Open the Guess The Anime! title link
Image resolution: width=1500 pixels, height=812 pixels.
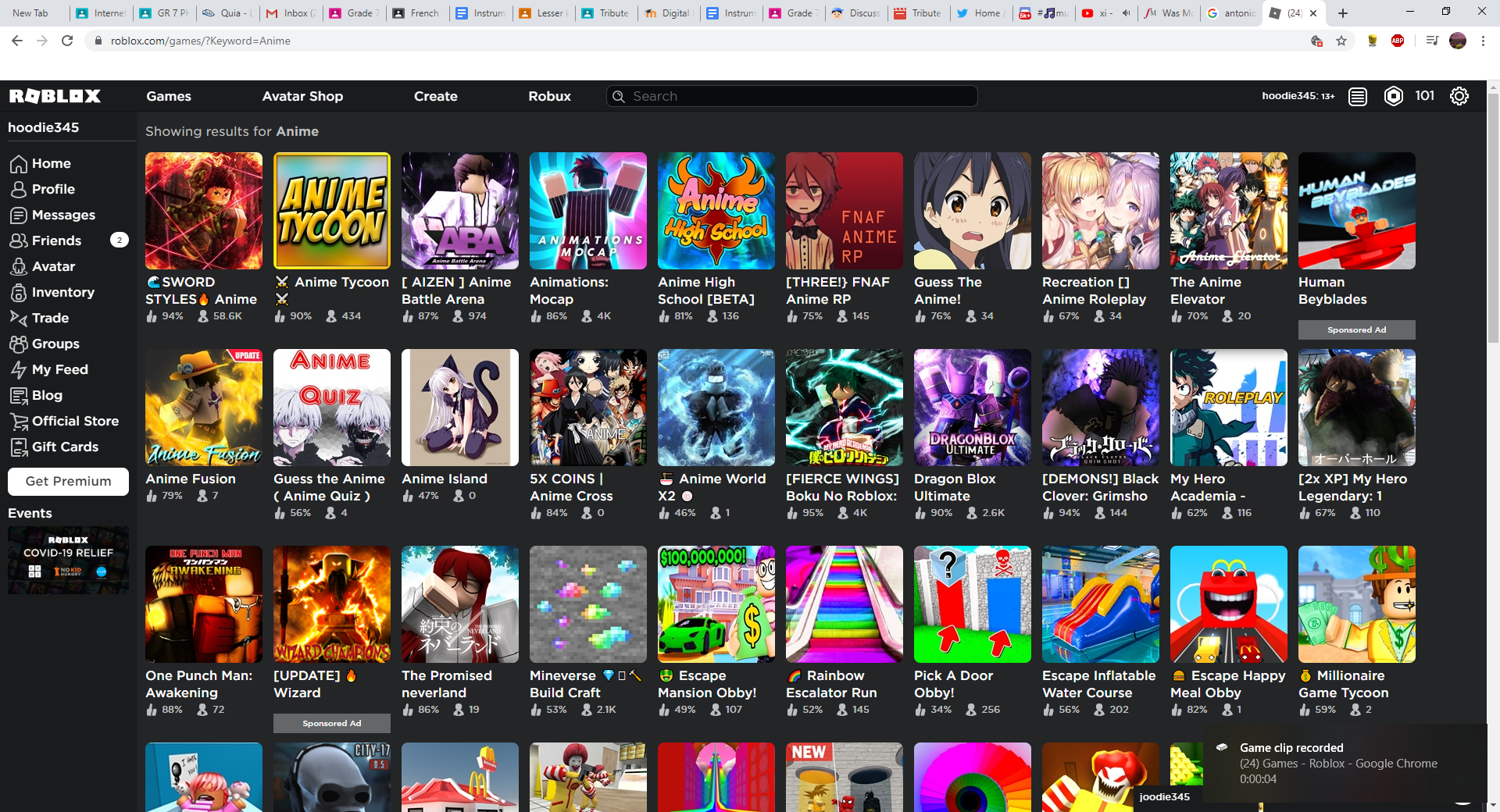pyautogui.click(x=948, y=290)
